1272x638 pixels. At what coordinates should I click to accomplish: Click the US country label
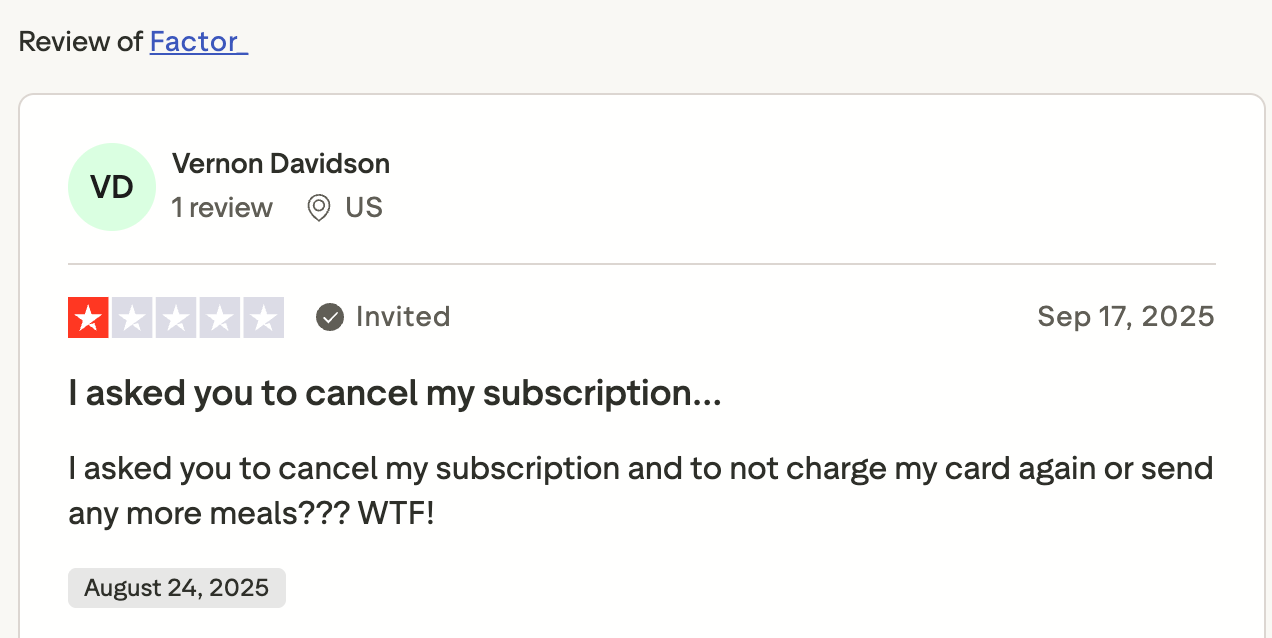click(364, 208)
